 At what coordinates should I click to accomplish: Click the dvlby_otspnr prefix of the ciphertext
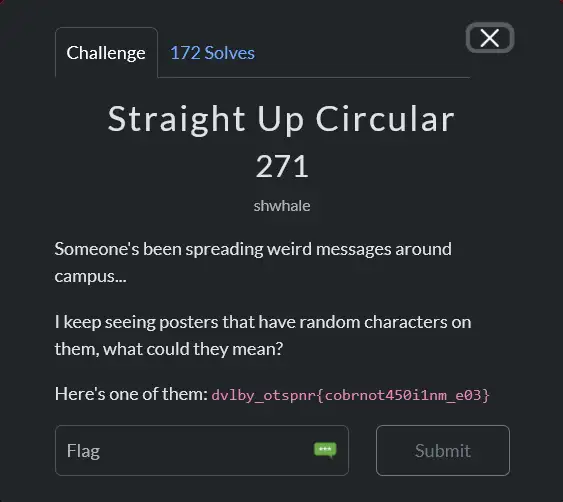(264, 395)
